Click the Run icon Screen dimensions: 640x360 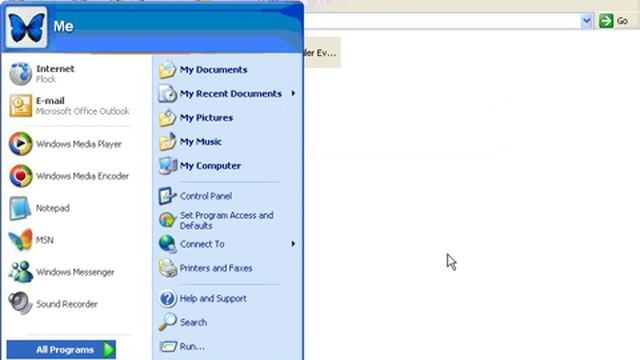[167, 347]
